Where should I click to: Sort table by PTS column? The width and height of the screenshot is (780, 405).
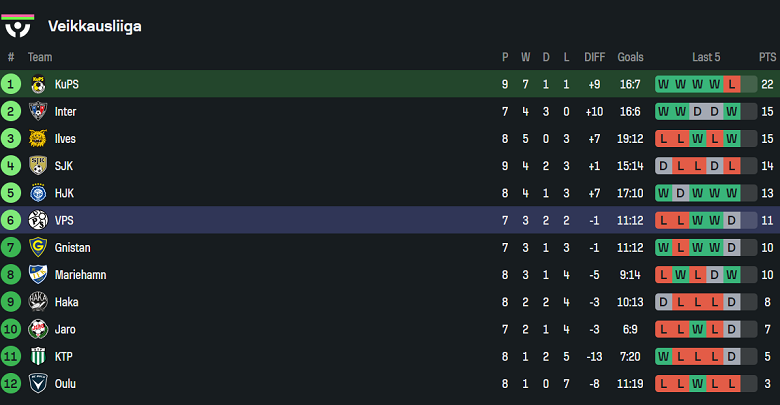click(x=767, y=57)
